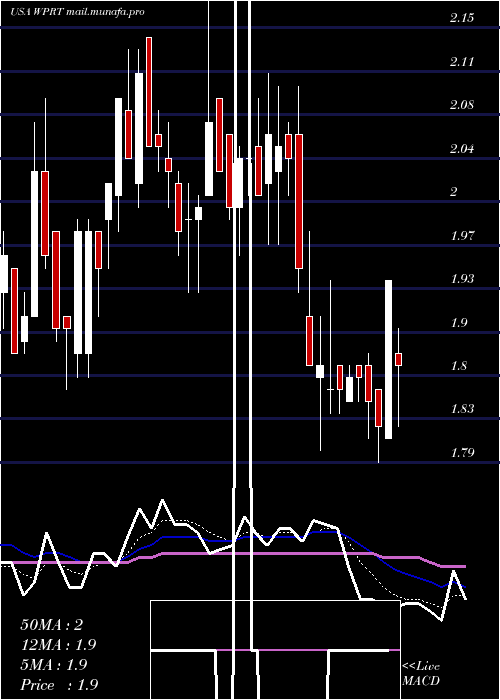Image resolution: width=500 pixels, height=700 pixels.
Task: Click the tallest white candle reaching 1.93
Action: click(x=389, y=359)
